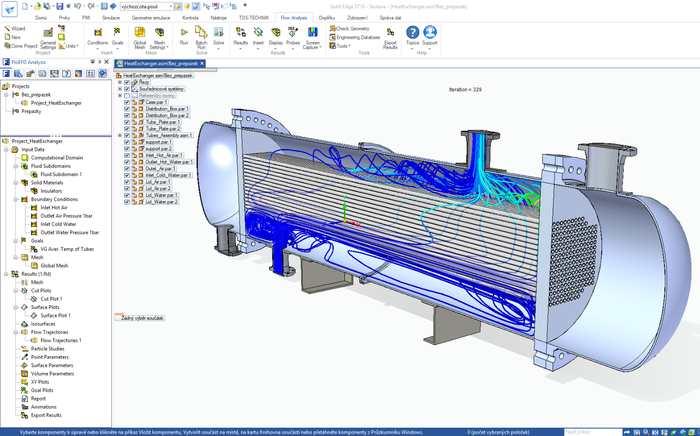Toggle the Inlet_Hot_Air.par:1 checkbox
This screenshot has height=436, width=700.
coord(127,155)
